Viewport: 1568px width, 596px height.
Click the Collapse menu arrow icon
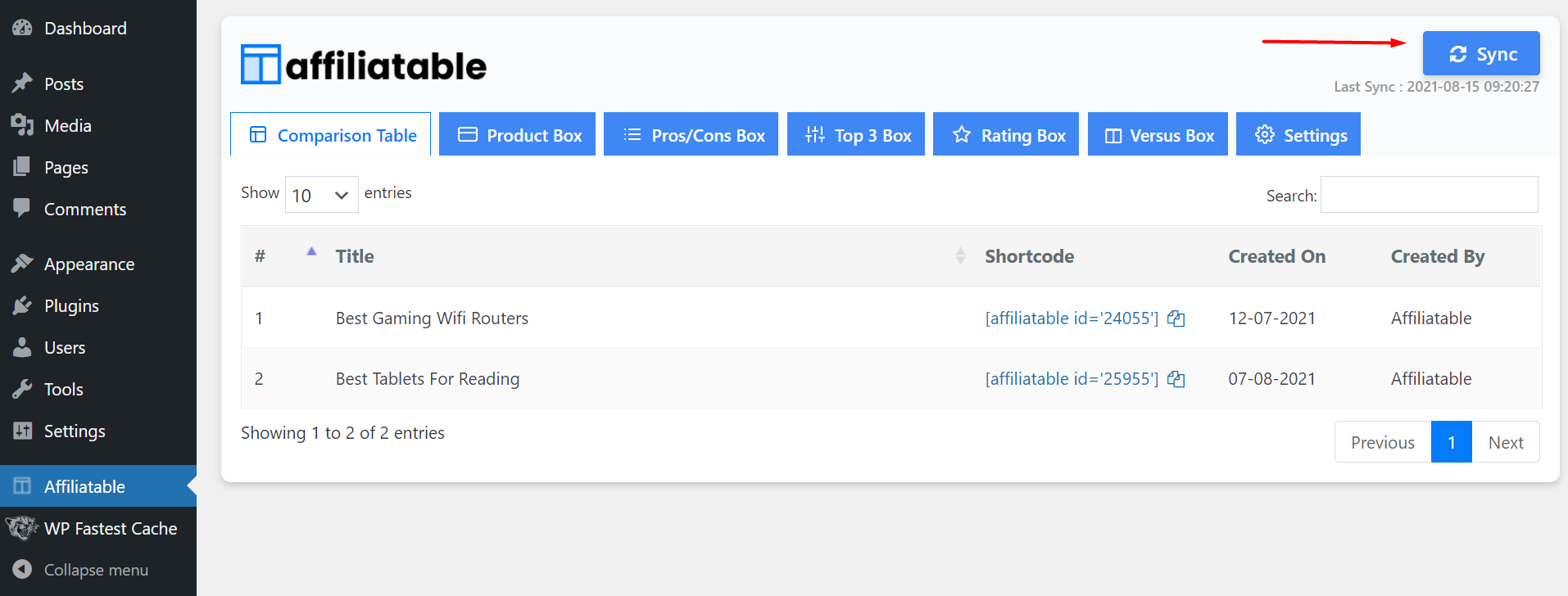pyautogui.click(x=22, y=569)
